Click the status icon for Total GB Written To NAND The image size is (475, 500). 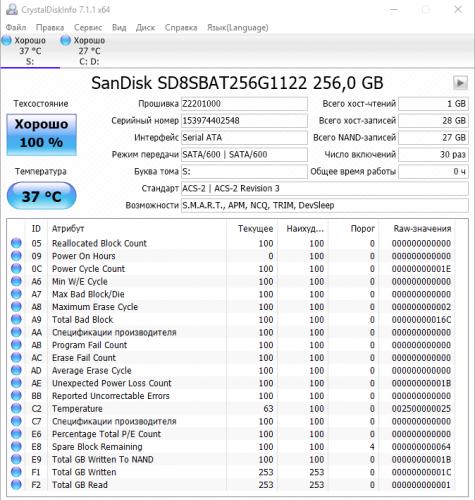[x=16, y=459]
